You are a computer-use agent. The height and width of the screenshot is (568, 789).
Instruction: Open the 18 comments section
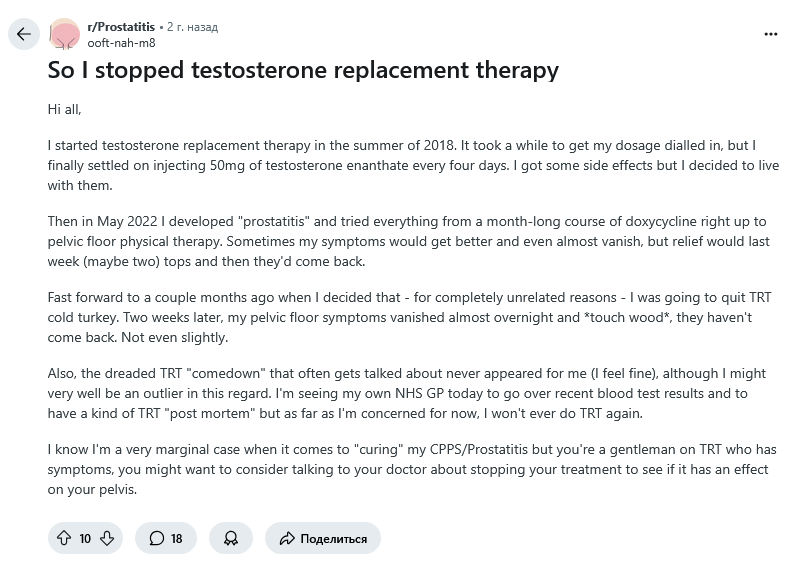[166, 538]
